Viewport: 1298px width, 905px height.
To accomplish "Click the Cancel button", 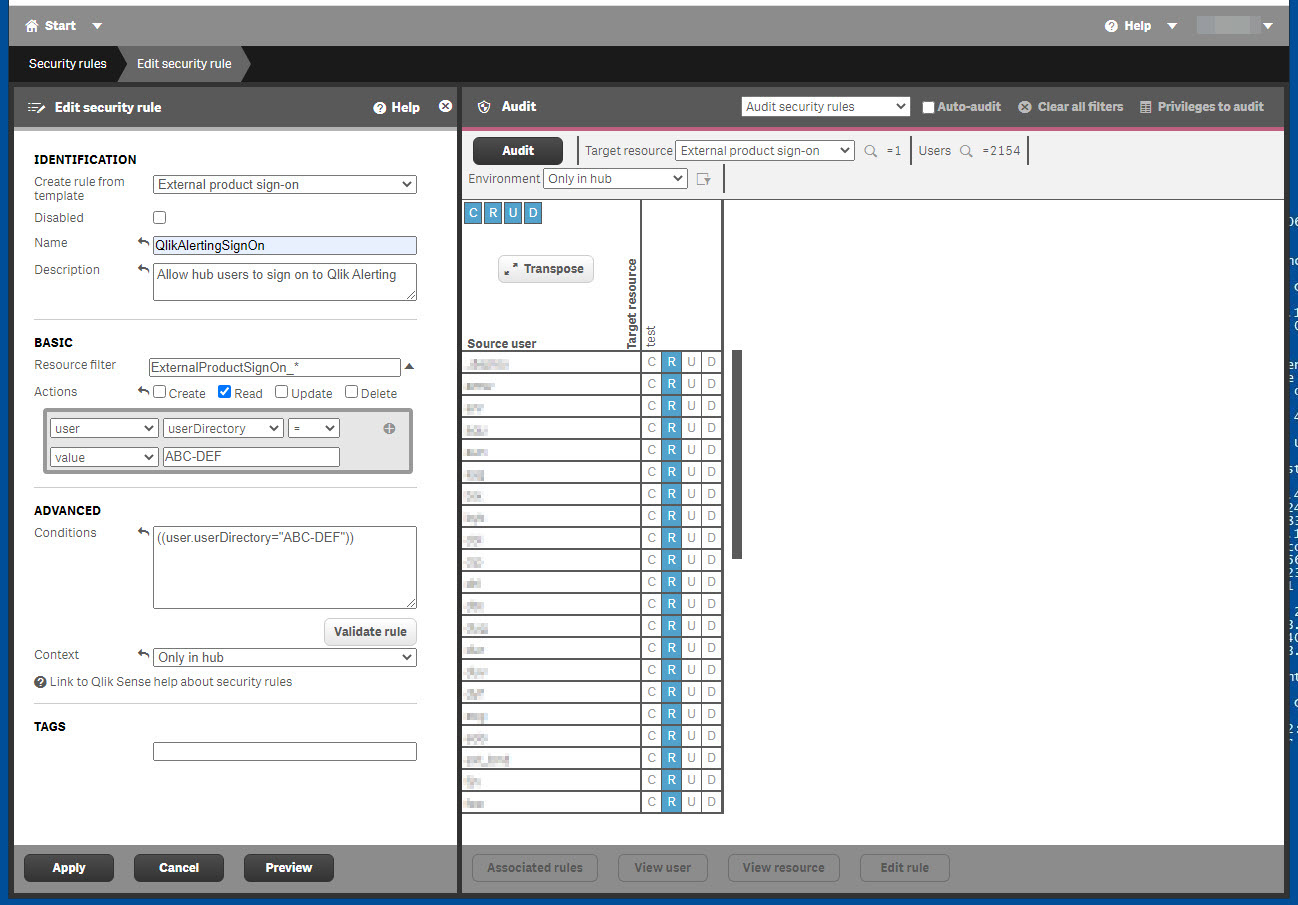I will coord(179,868).
